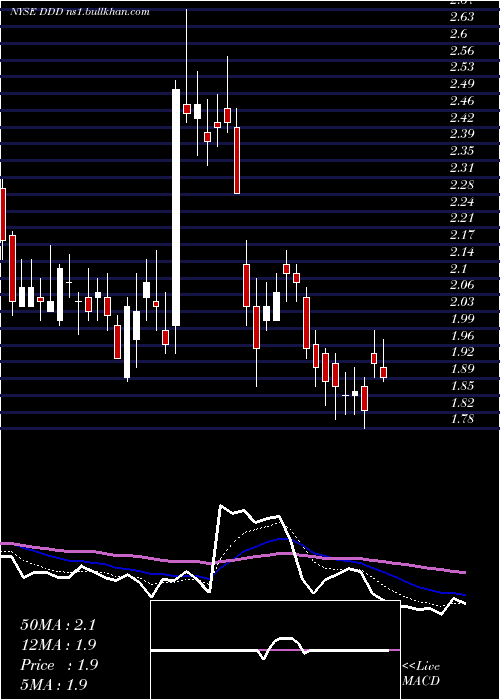Select the 1.92 price axis label

coord(462,352)
